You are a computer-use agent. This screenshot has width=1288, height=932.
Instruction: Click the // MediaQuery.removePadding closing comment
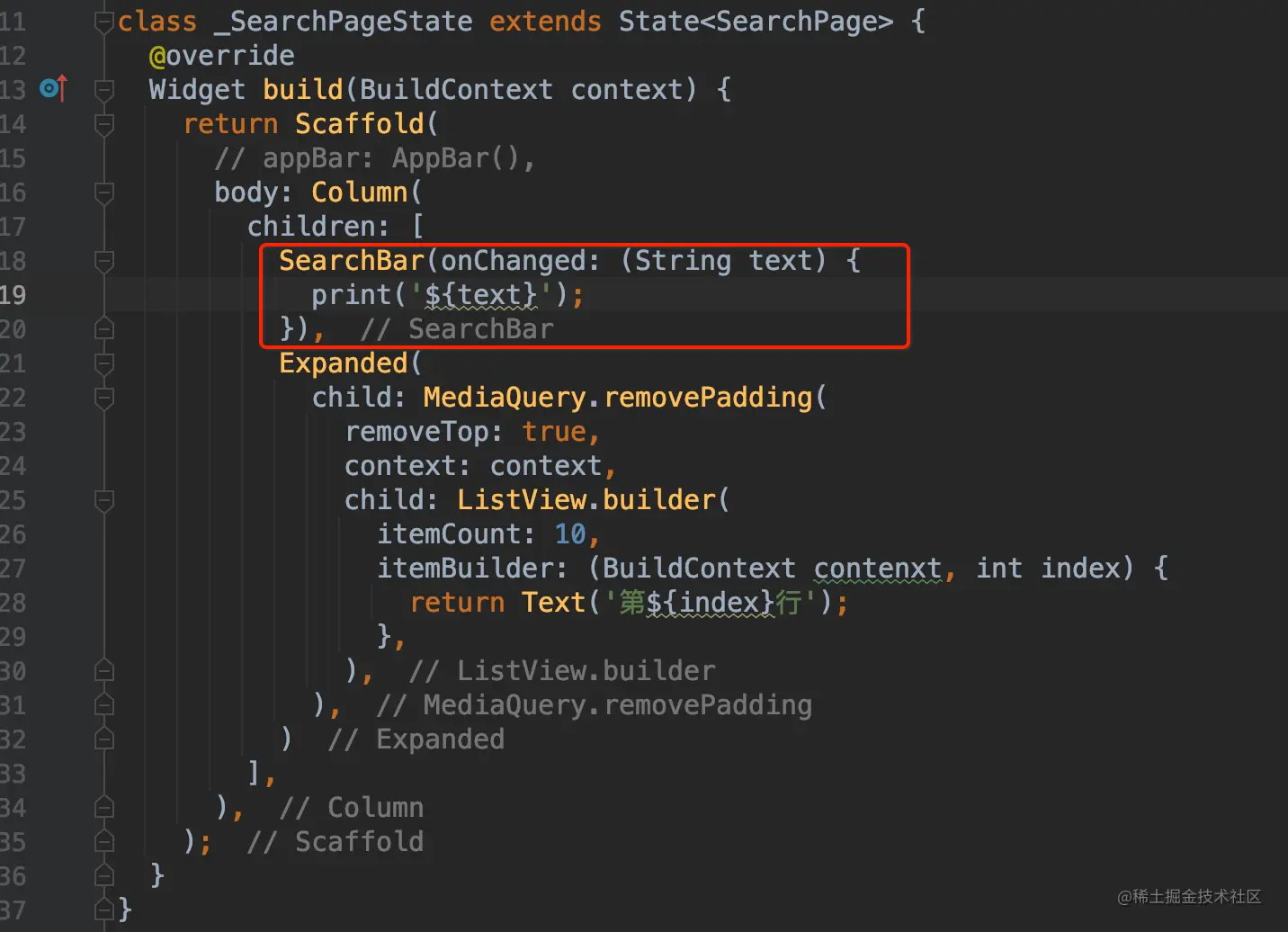click(x=594, y=705)
